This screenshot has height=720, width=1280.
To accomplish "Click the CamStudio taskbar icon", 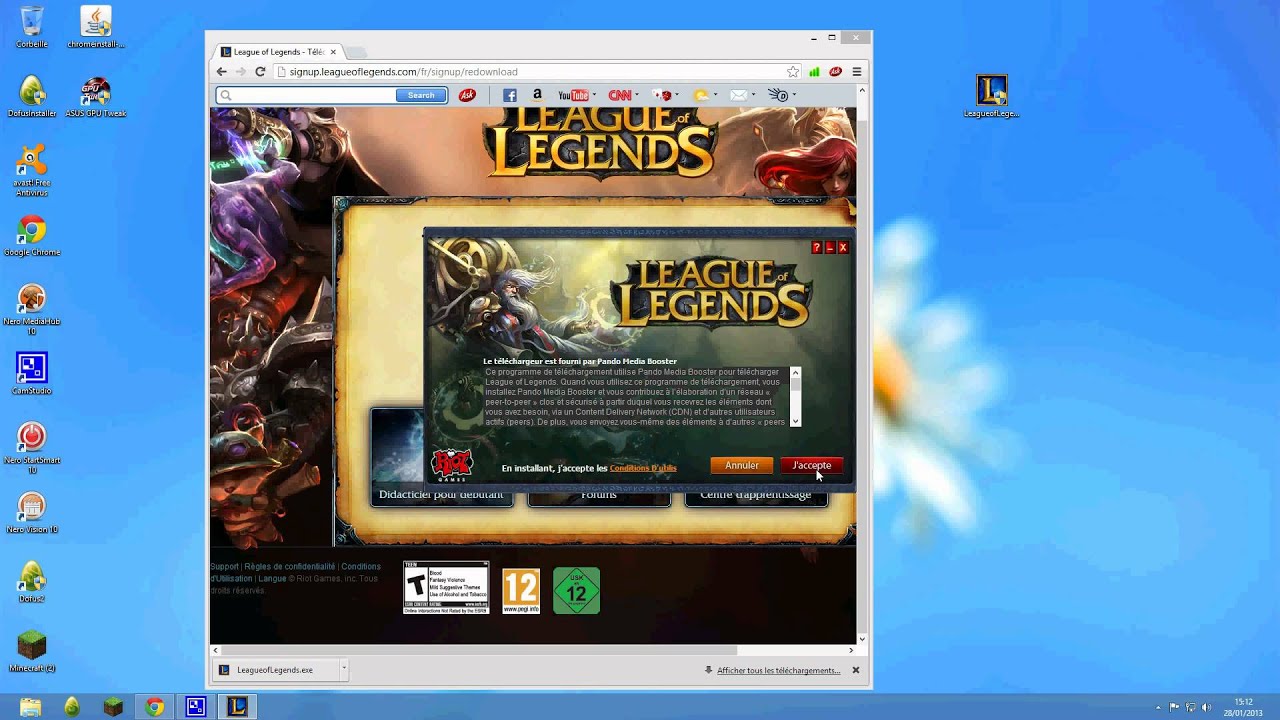I will pyautogui.click(x=196, y=707).
